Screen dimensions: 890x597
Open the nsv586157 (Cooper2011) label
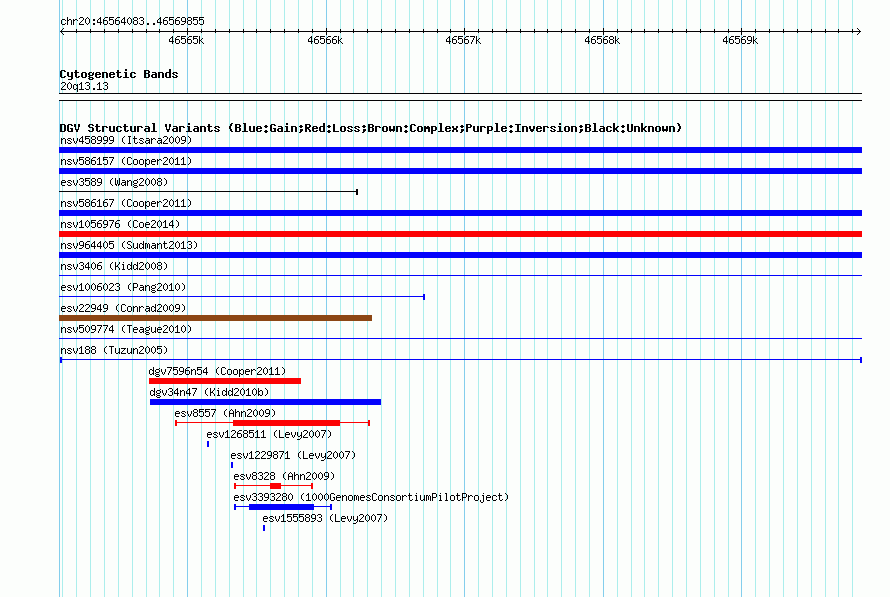126,161
